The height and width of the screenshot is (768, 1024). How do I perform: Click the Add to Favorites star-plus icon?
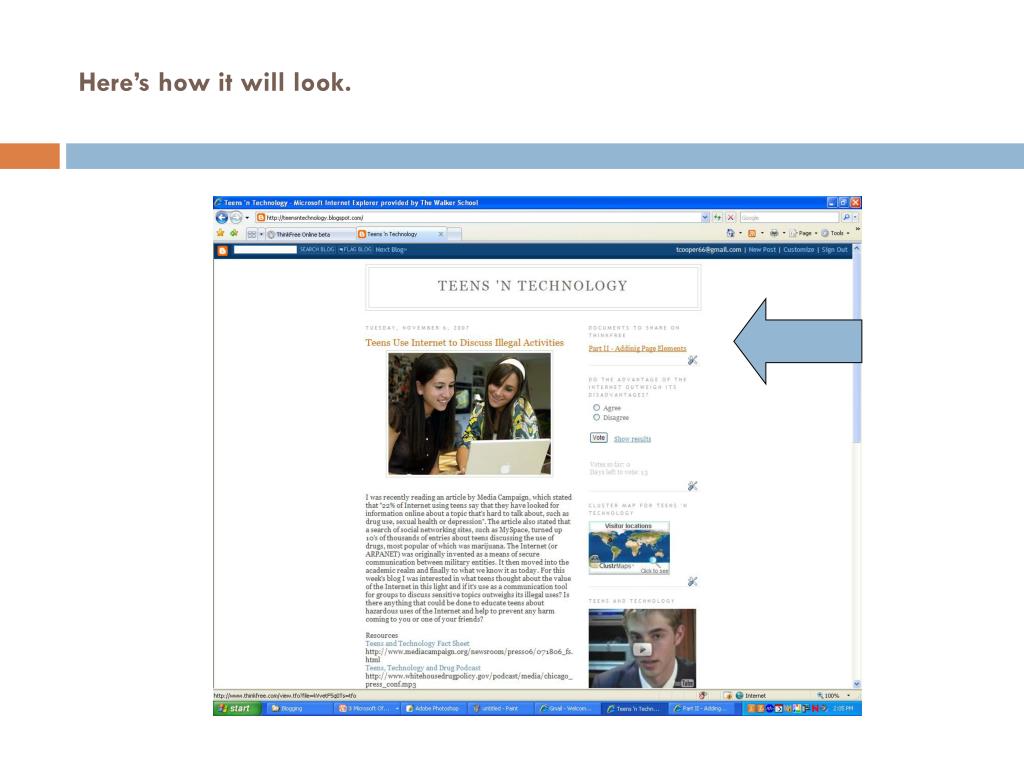(x=234, y=233)
